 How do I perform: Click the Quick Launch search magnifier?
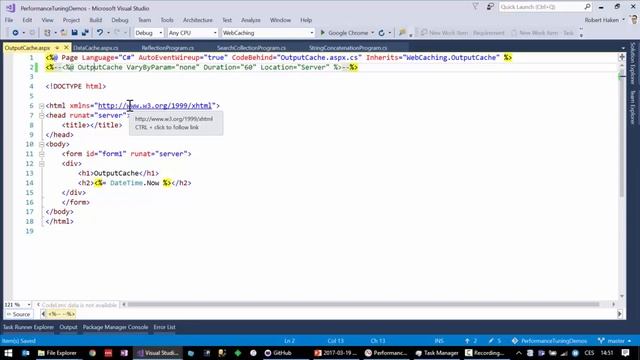click(x=587, y=7)
